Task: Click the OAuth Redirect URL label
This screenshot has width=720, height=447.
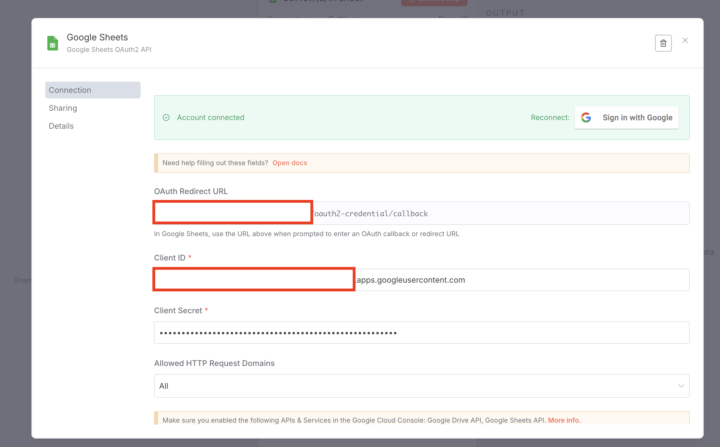Action: coord(191,191)
